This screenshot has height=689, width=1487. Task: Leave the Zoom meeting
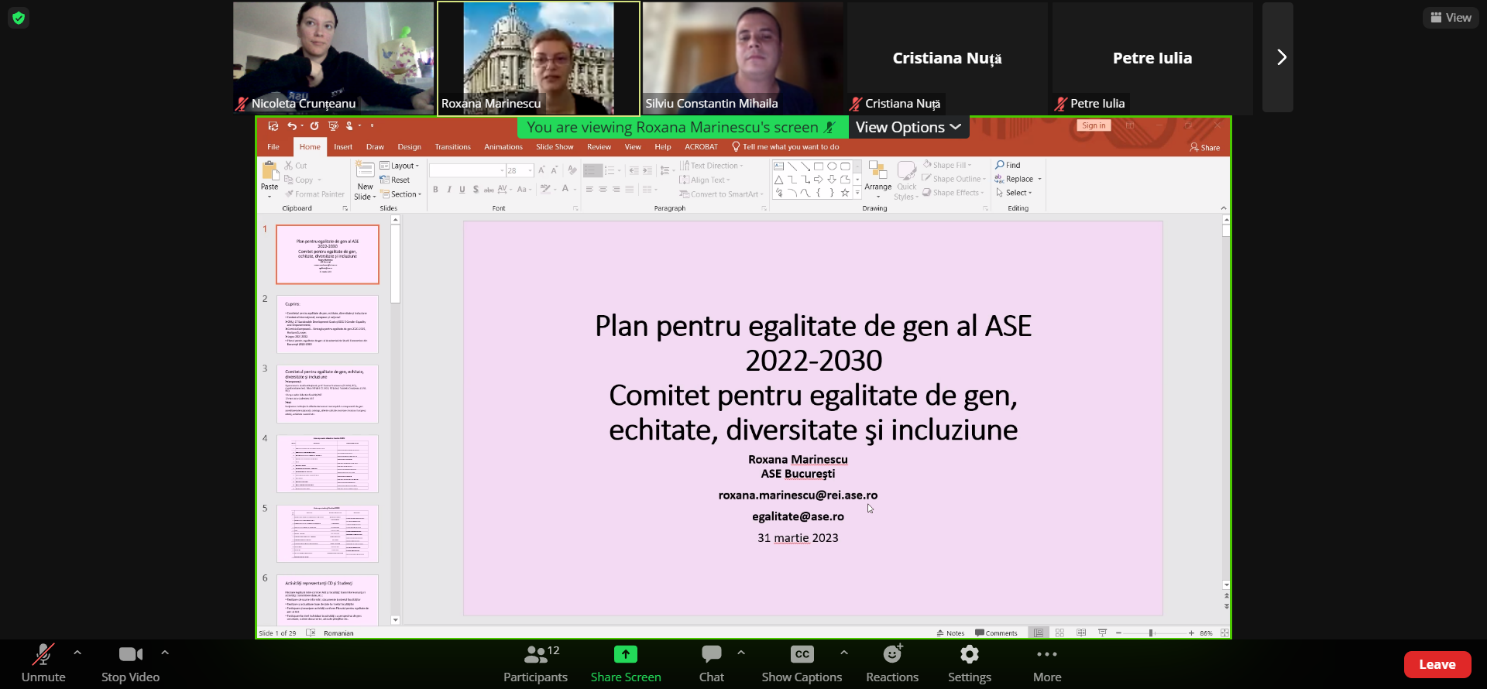(x=1437, y=664)
